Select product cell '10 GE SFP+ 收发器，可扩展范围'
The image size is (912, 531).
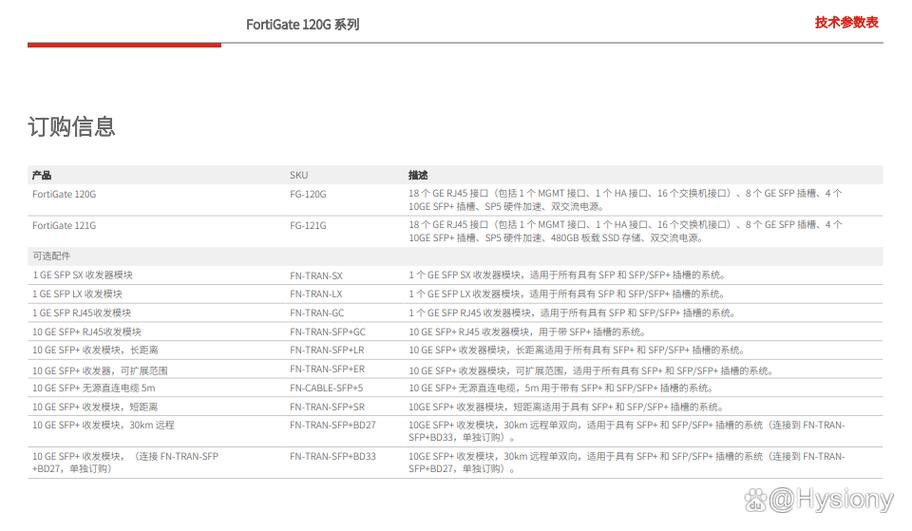(x=99, y=370)
